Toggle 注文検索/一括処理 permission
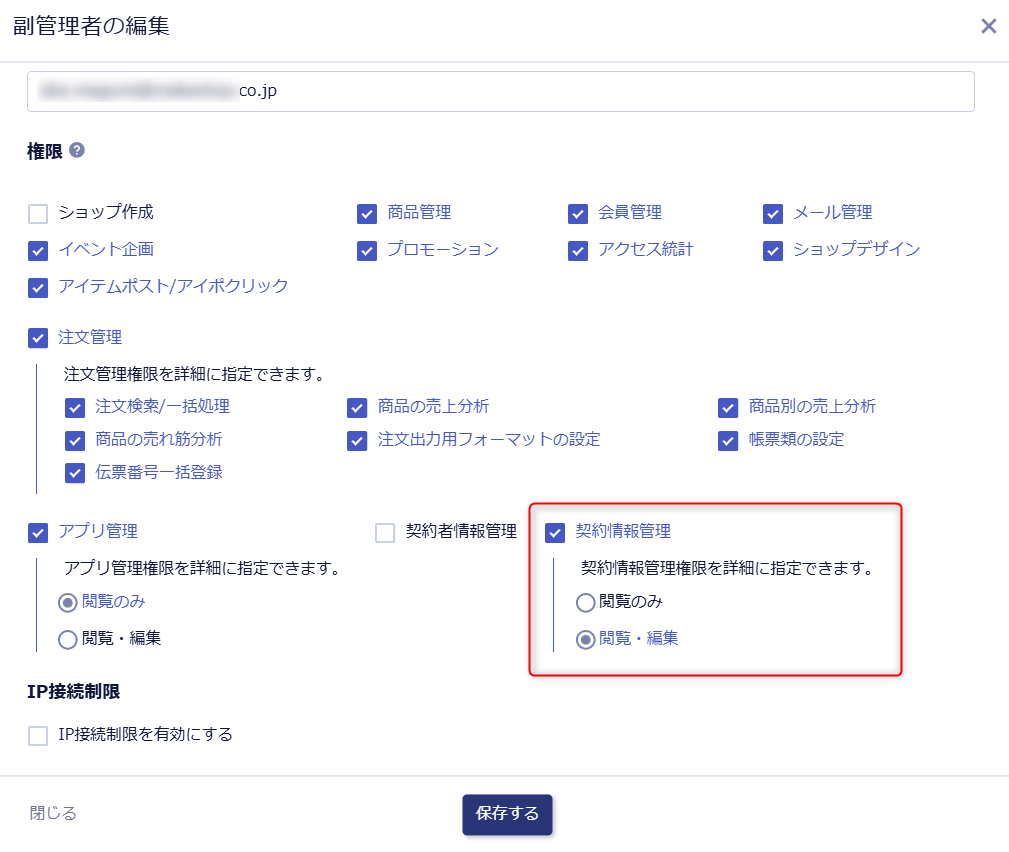This screenshot has height=852, width=1009. [75, 408]
